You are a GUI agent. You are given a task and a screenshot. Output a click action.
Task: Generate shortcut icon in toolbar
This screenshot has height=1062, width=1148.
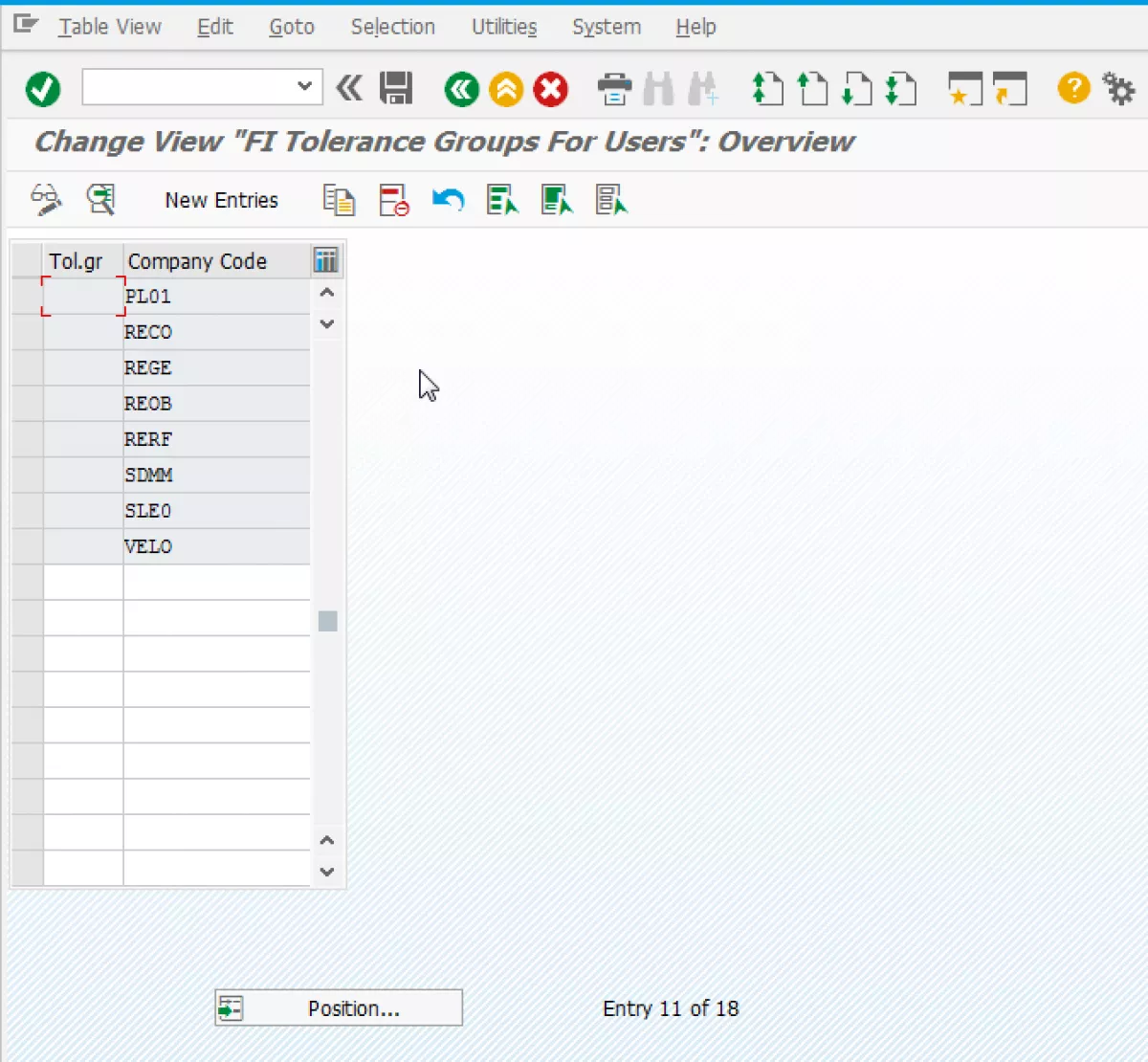click(1010, 89)
